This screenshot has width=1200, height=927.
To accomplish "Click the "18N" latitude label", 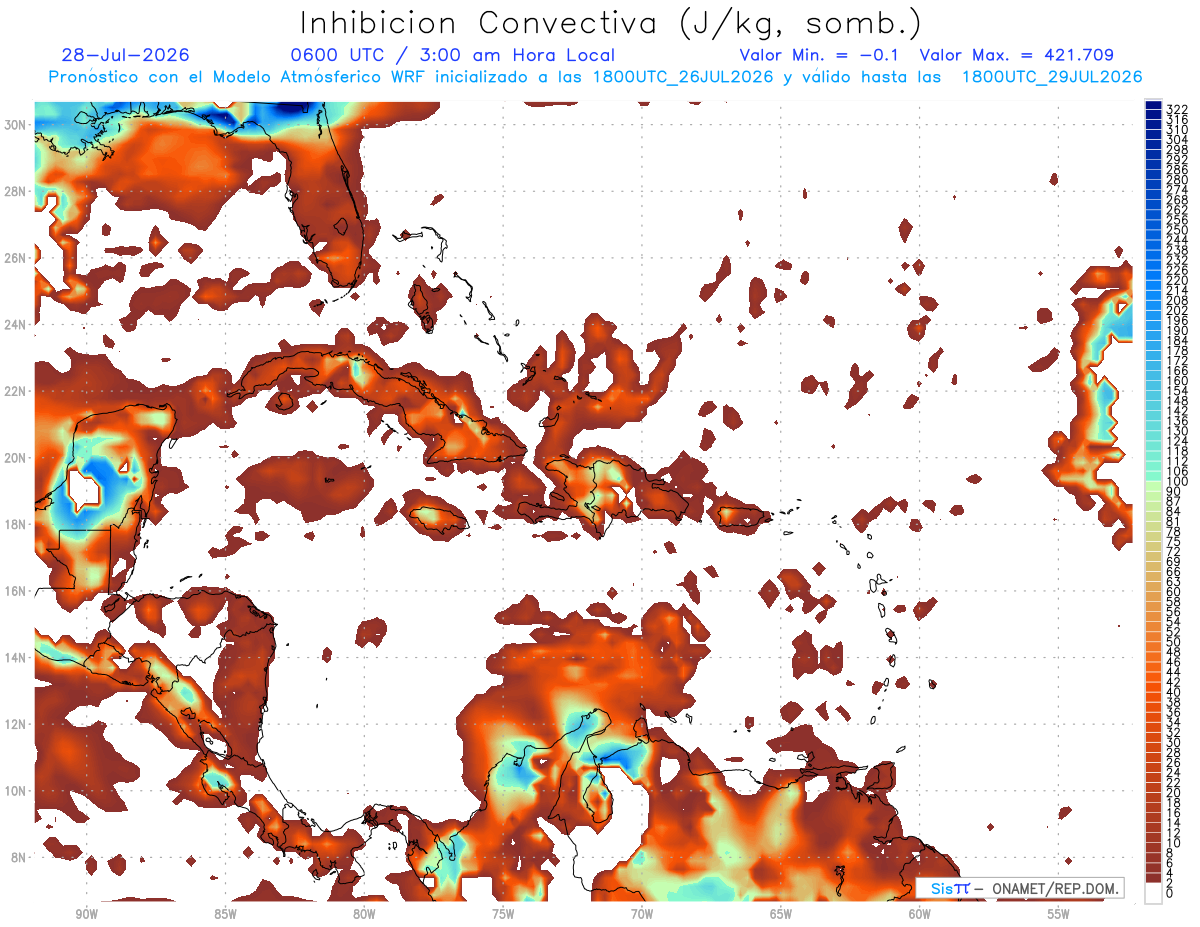I will (17, 524).
